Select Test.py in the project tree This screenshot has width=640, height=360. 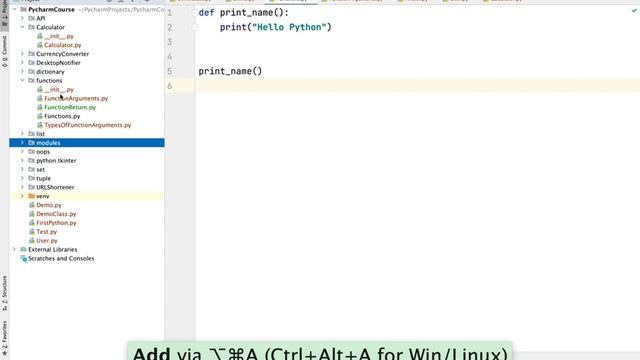click(47, 232)
